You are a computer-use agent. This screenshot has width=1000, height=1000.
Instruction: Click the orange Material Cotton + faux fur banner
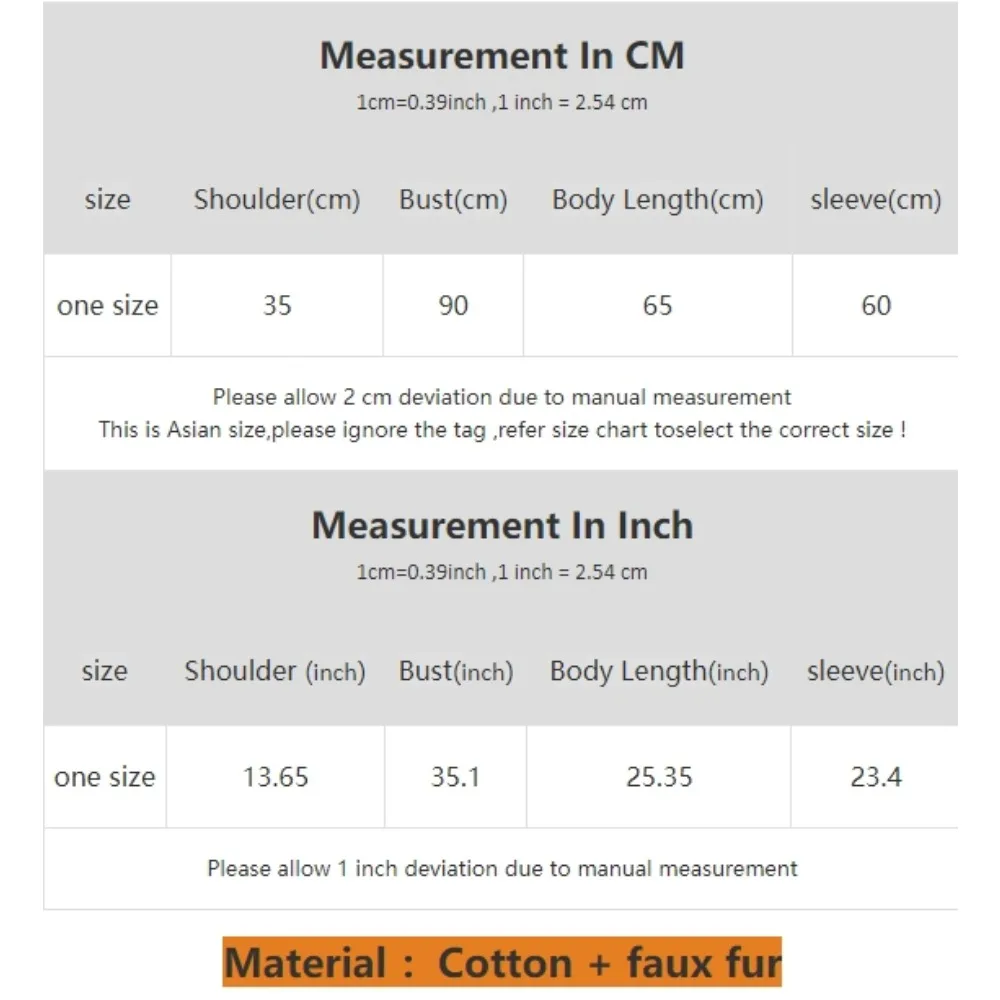tap(502, 962)
